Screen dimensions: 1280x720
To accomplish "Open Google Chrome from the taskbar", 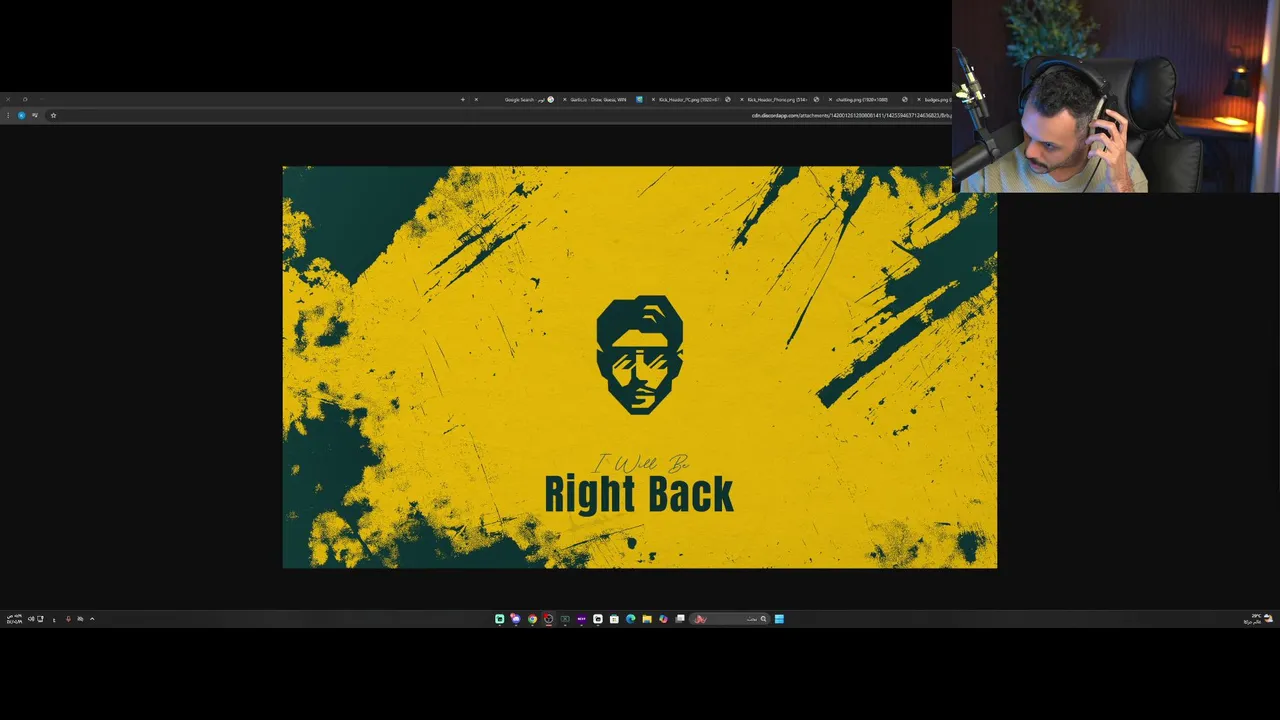I will (532, 619).
